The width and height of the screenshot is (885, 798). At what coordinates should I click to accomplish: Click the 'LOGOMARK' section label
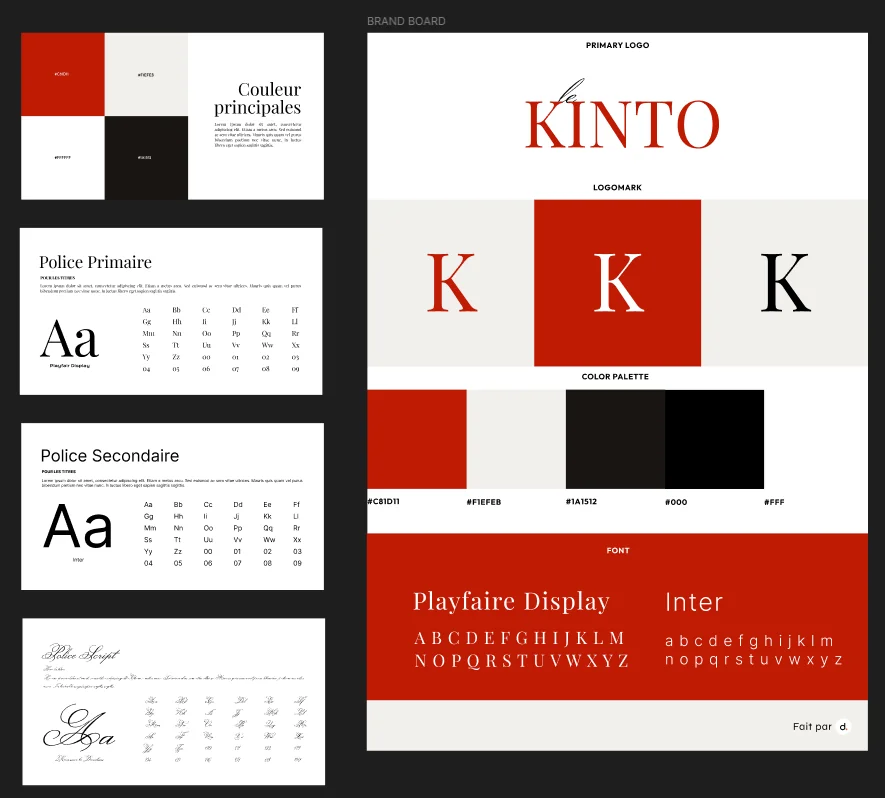pos(616,187)
